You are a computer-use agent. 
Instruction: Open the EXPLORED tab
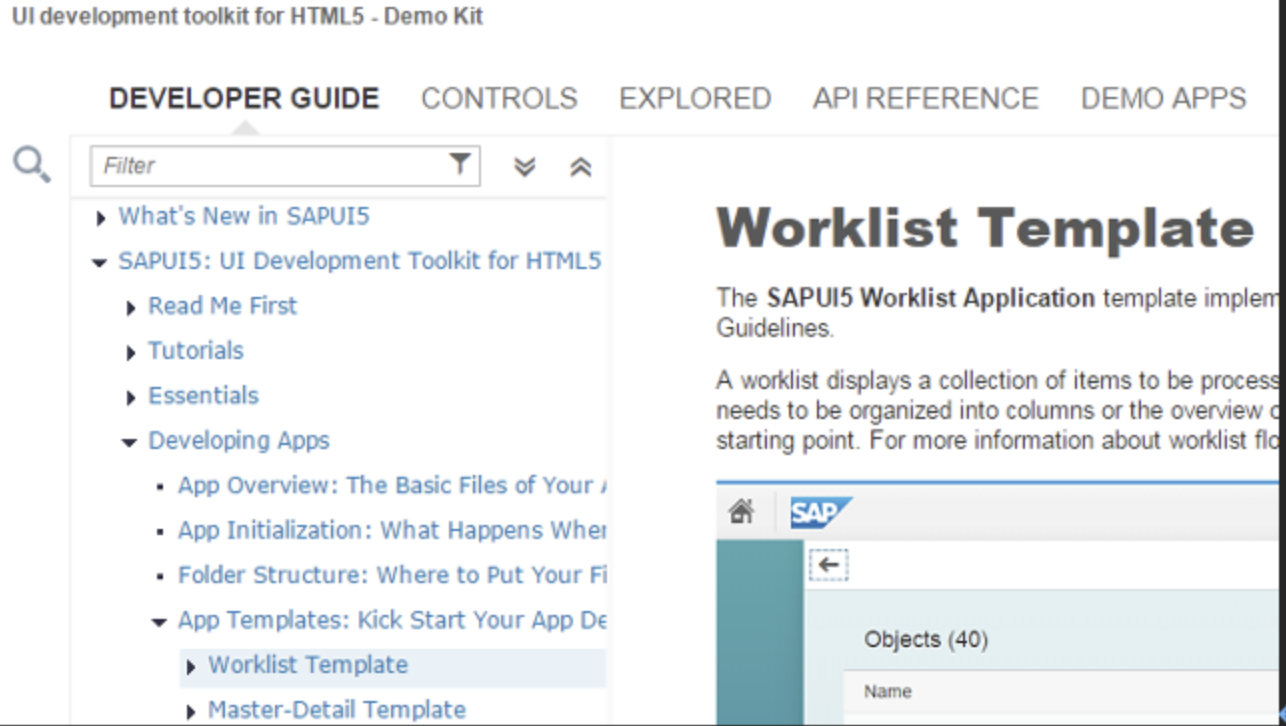(695, 98)
